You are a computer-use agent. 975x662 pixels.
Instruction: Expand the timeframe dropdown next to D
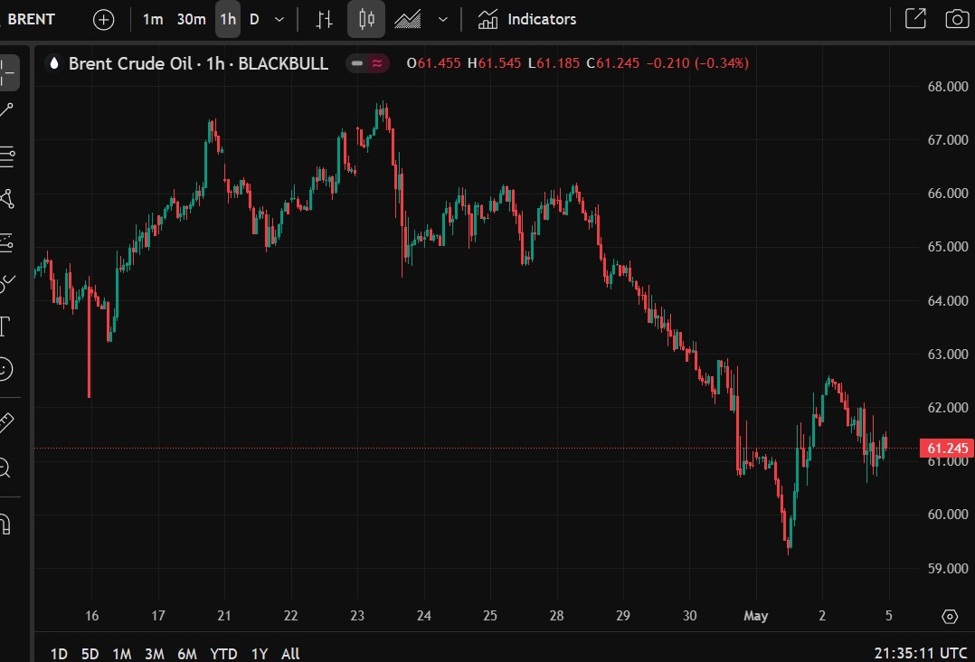[x=277, y=19]
